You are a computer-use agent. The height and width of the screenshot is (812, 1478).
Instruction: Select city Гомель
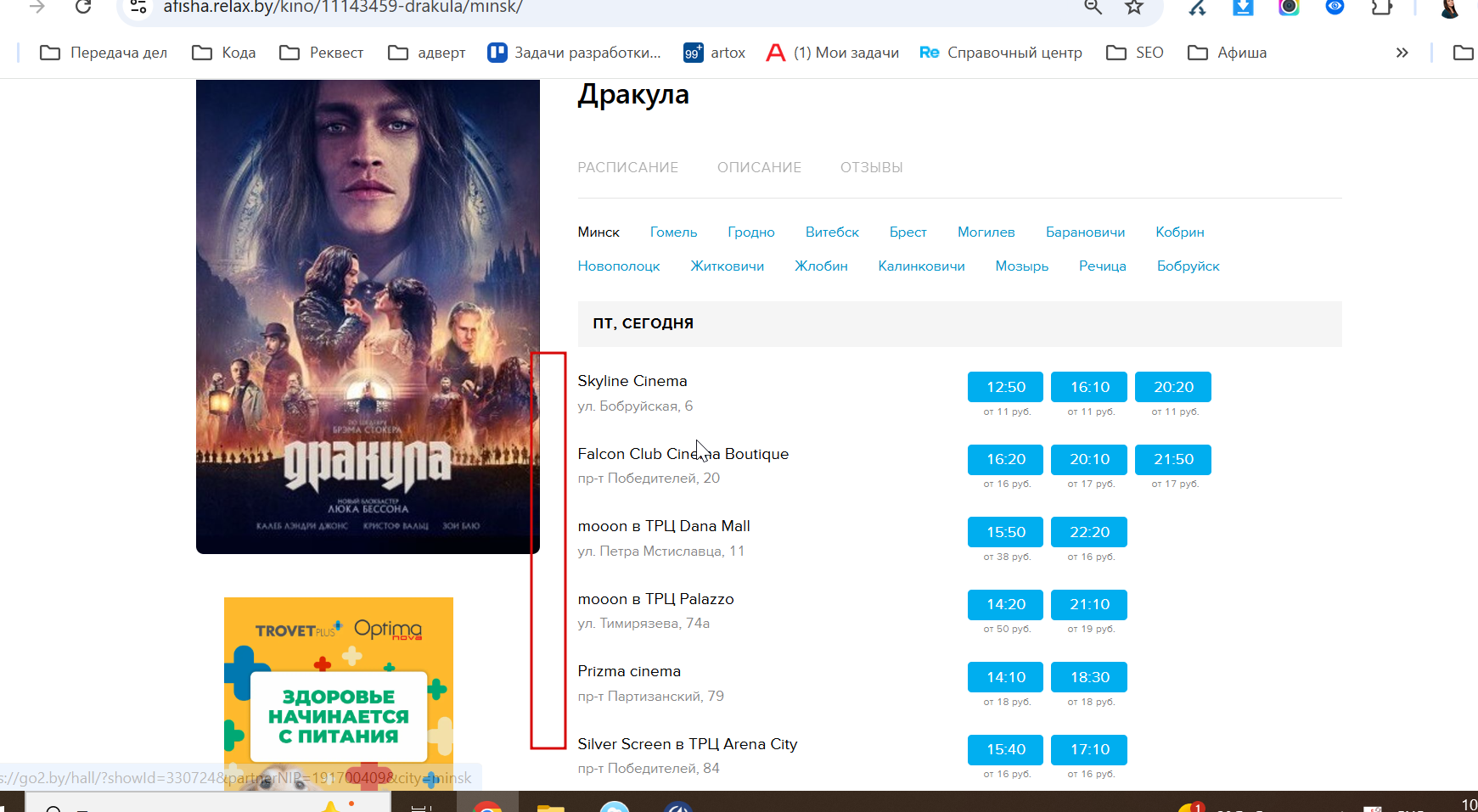pos(674,232)
